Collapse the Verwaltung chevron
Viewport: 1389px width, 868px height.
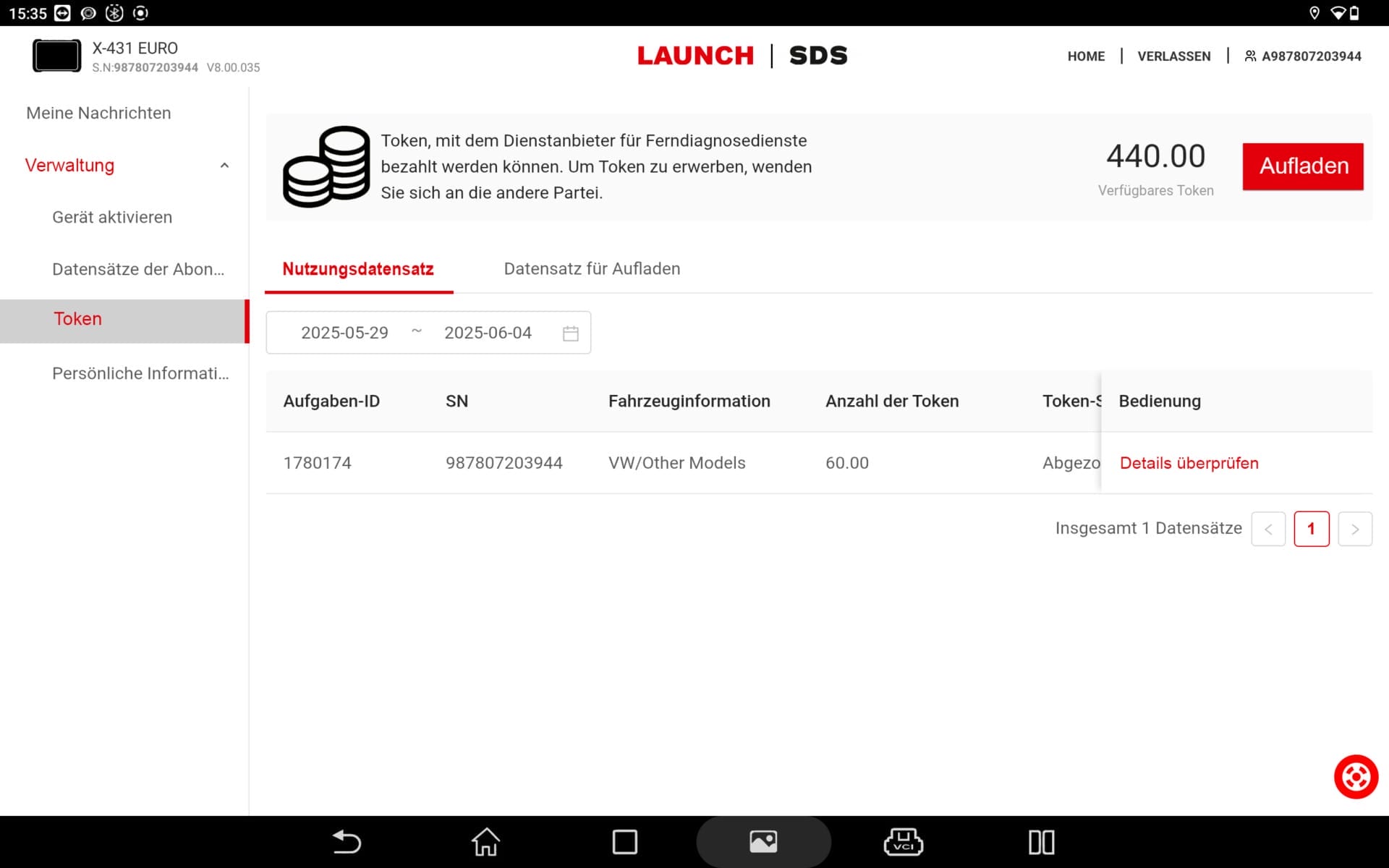[224, 166]
